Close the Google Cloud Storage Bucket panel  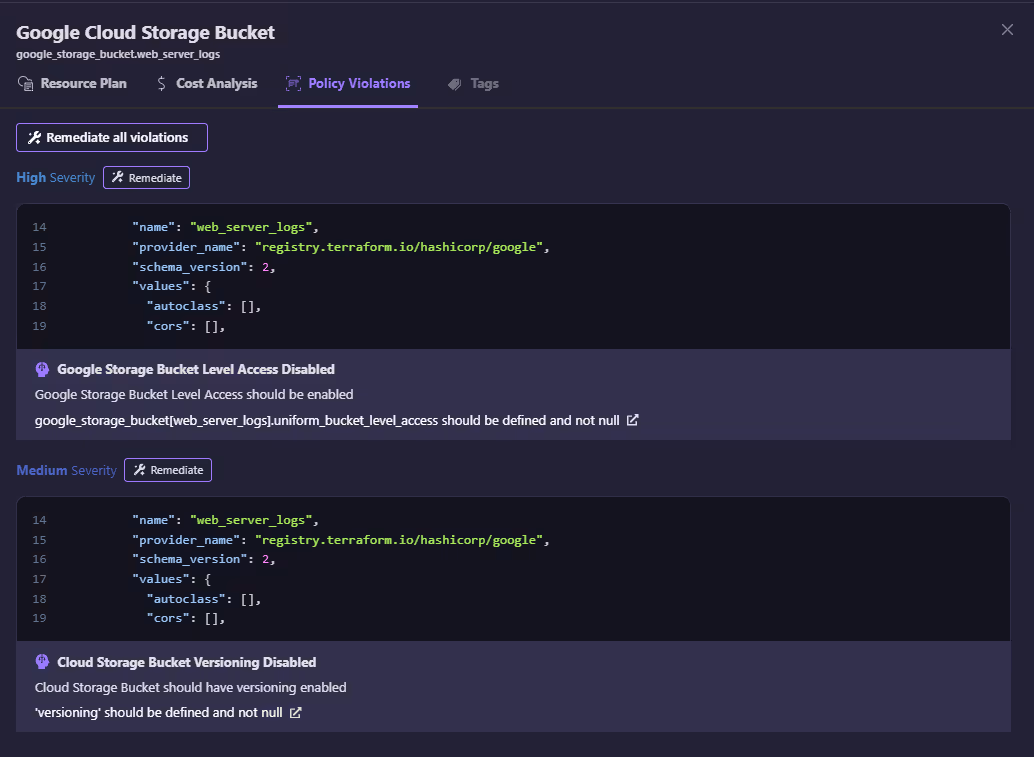coord(1007,30)
